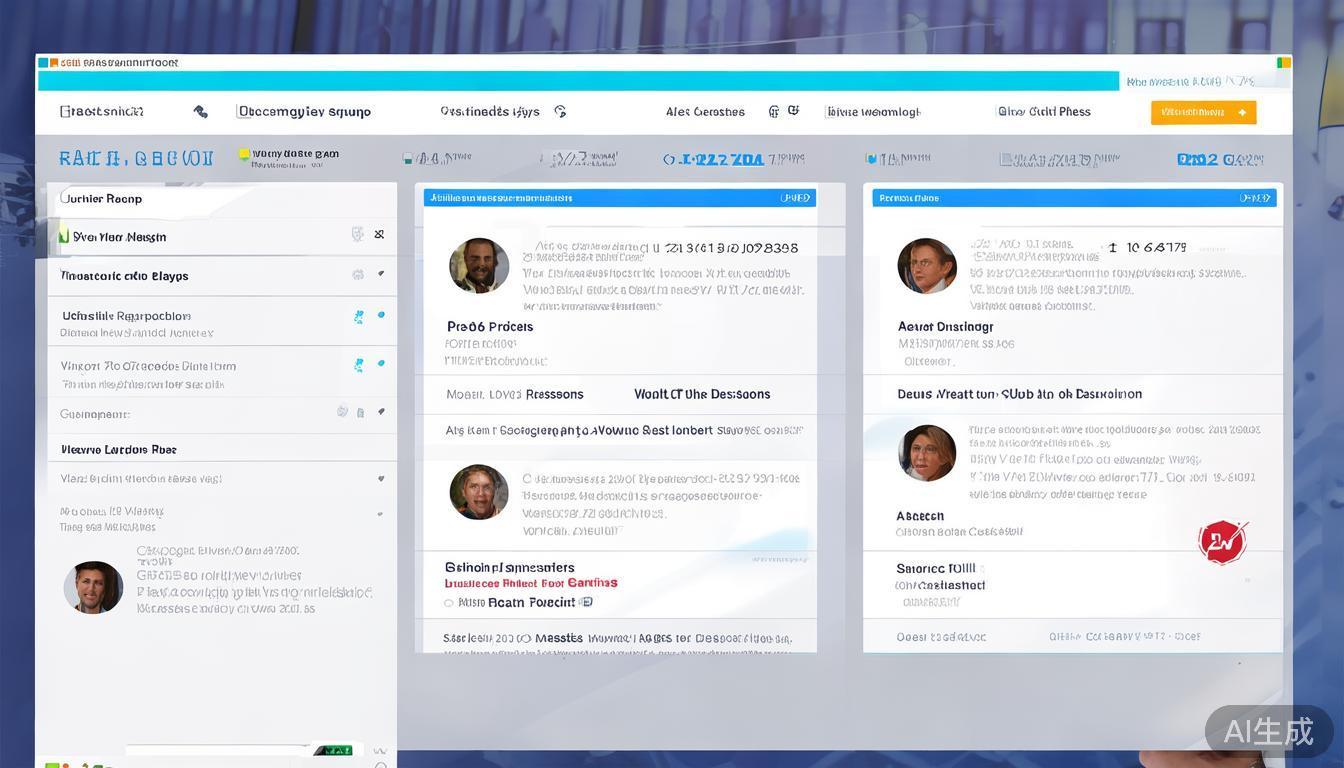This screenshot has width=1344, height=768.
Task: Click the bearded man's avatar in middle card
Action: coord(479,266)
